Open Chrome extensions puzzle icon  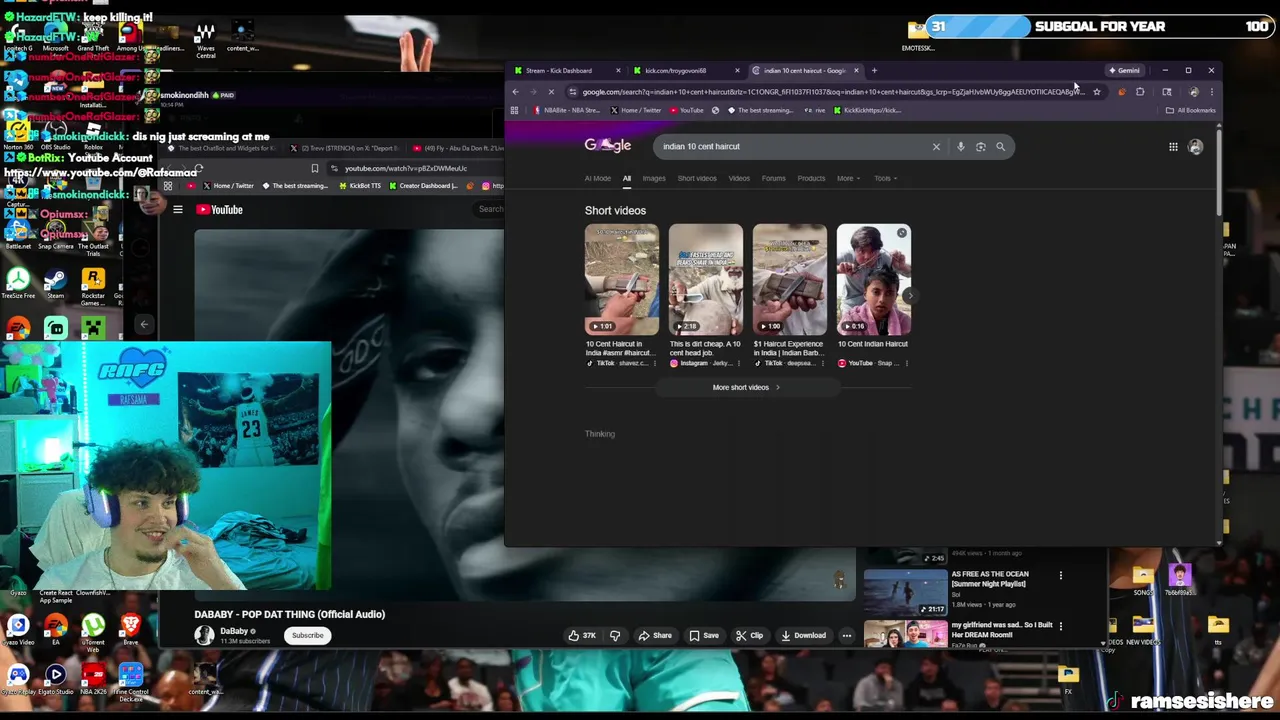(x=1140, y=92)
